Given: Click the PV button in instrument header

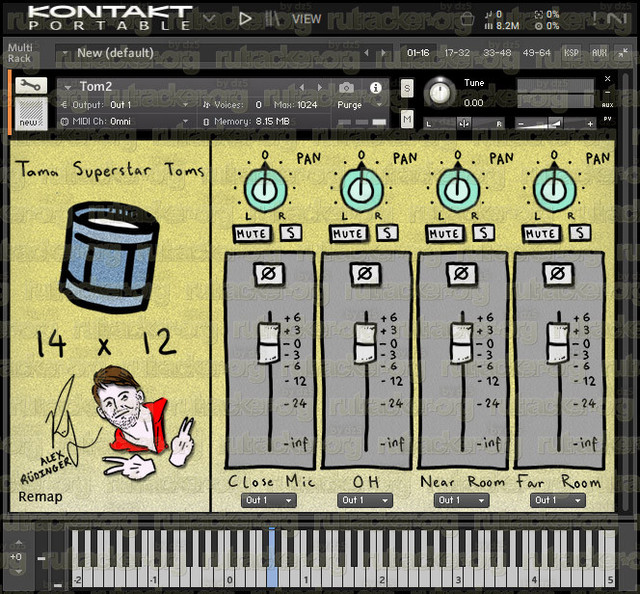Looking at the screenshot, I should pos(607,119).
